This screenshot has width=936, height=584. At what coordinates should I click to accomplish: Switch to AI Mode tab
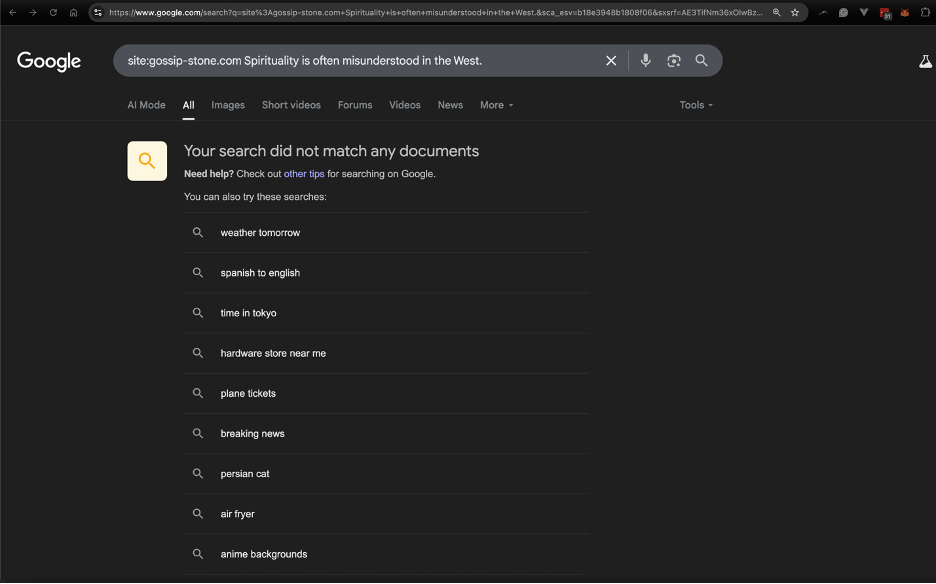[146, 105]
